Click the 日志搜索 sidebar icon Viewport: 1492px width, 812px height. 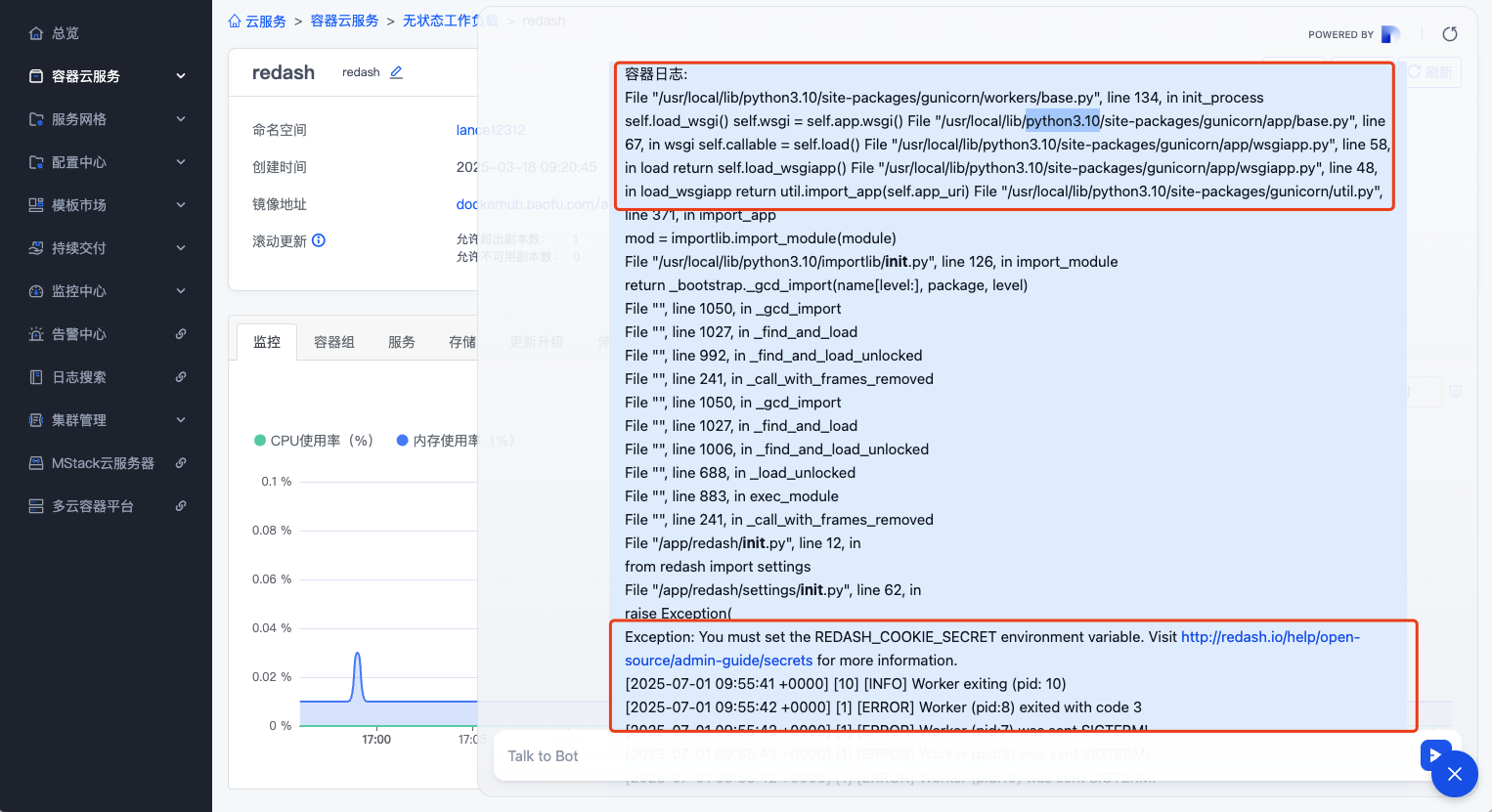point(36,377)
